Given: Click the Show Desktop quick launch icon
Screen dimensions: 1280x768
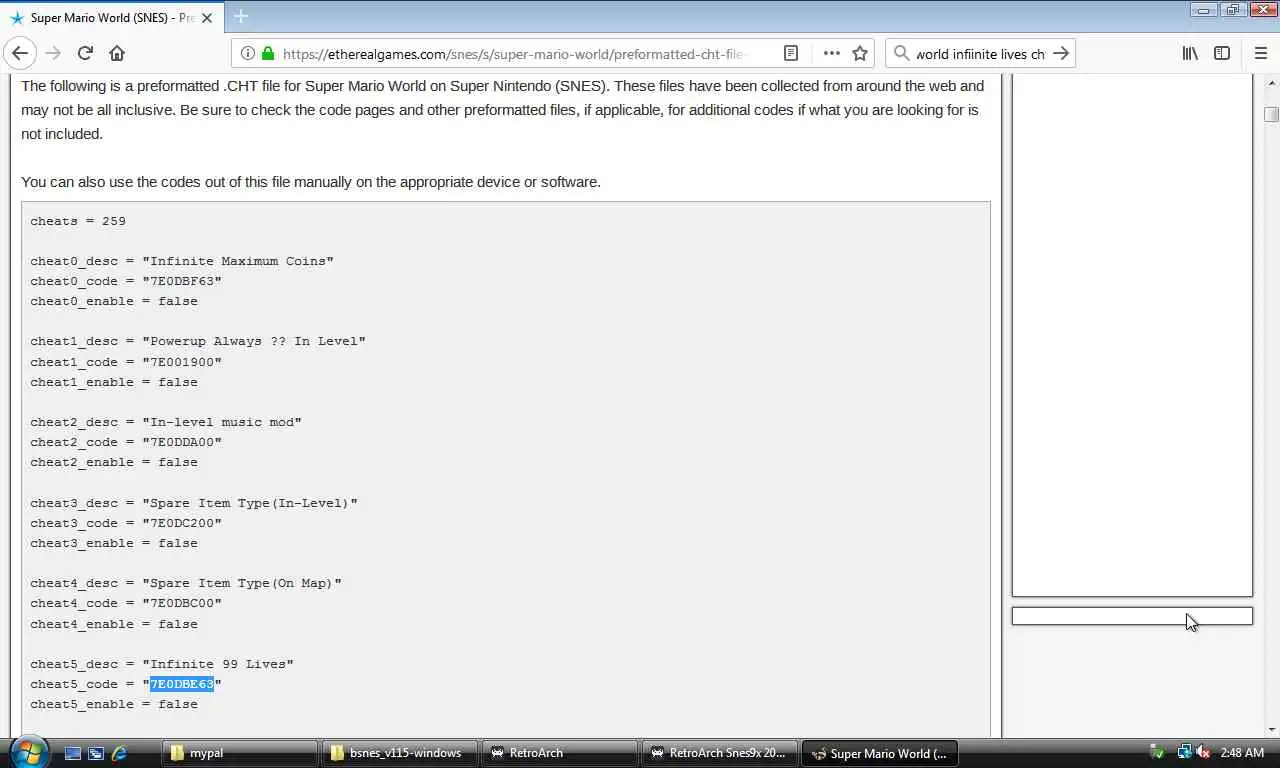Looking at the screenshot, I should [x=73, y=753].
